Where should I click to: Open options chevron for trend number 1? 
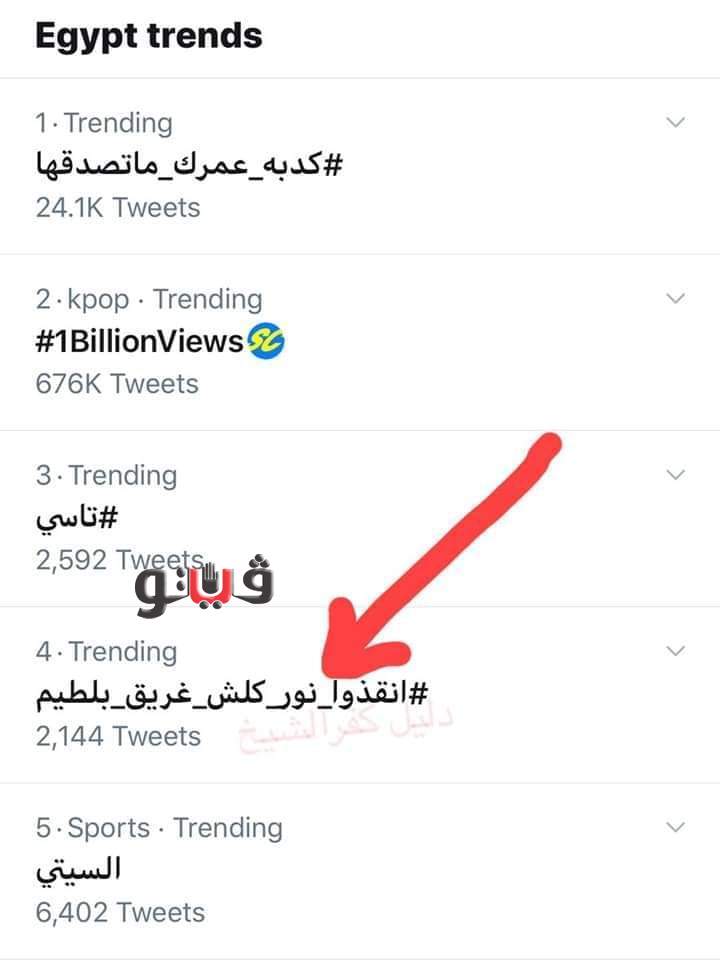(676, 123)
